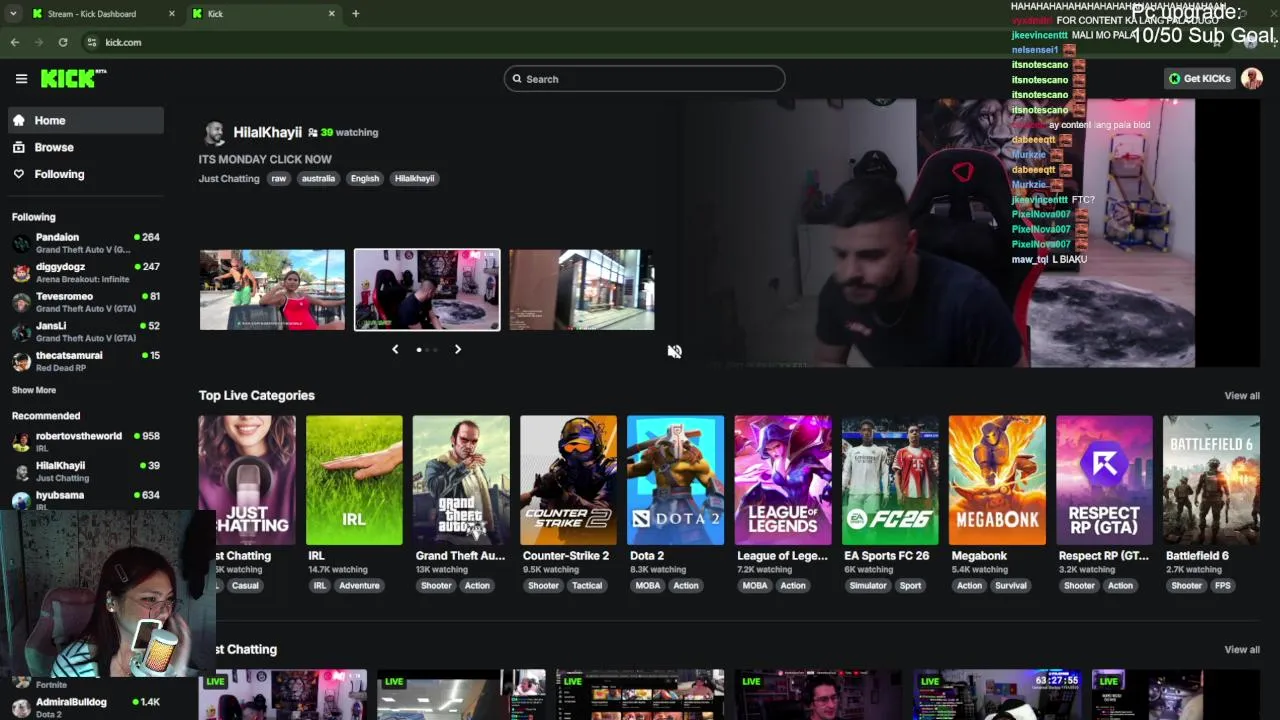Screen dimensions: 1280x720
Task: Open the Respect RP (GTA) card
Action: tap(1104, 480)
